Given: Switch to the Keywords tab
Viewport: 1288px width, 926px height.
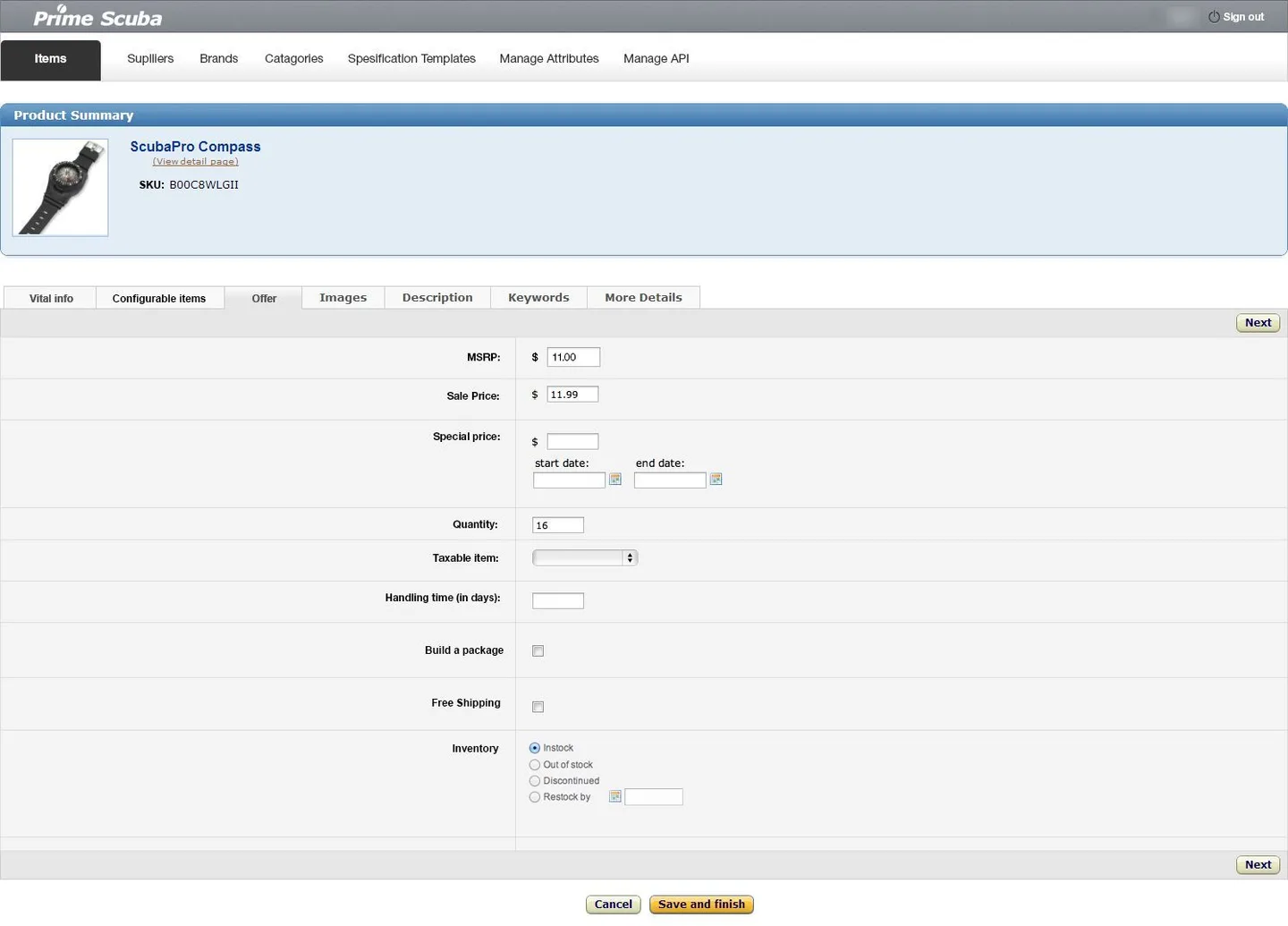Looking at the screenshot, I should [538, 297].
